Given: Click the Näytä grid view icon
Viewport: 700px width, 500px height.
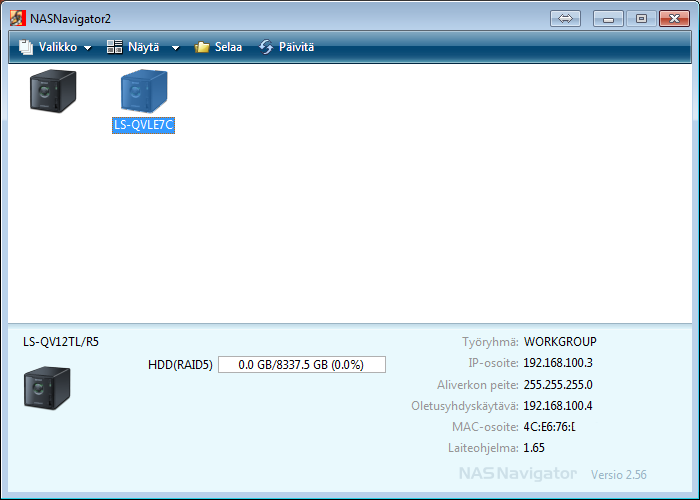Looking at the screenshot, I should 115,47.
